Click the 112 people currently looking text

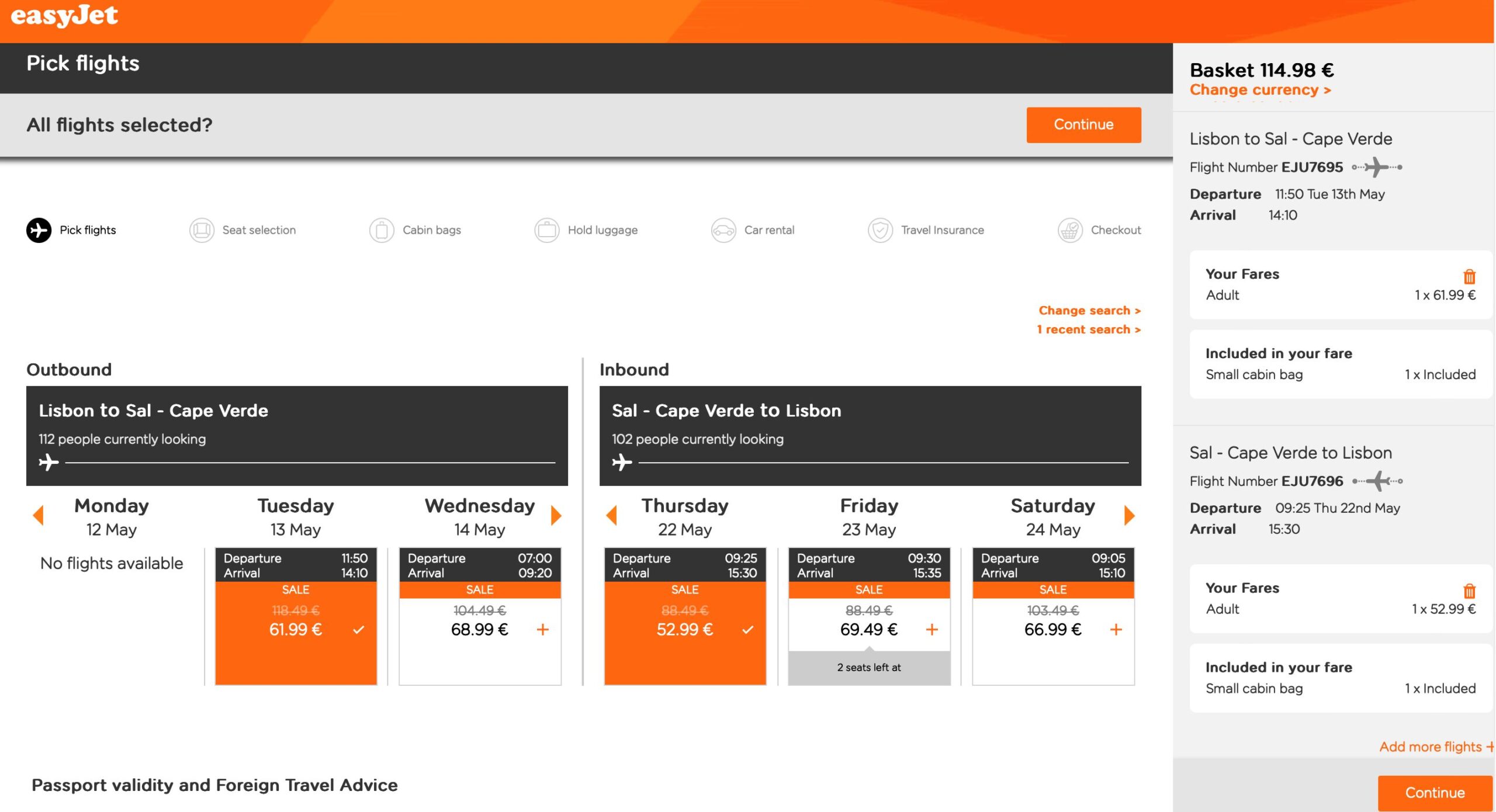[x=122, y=439]
